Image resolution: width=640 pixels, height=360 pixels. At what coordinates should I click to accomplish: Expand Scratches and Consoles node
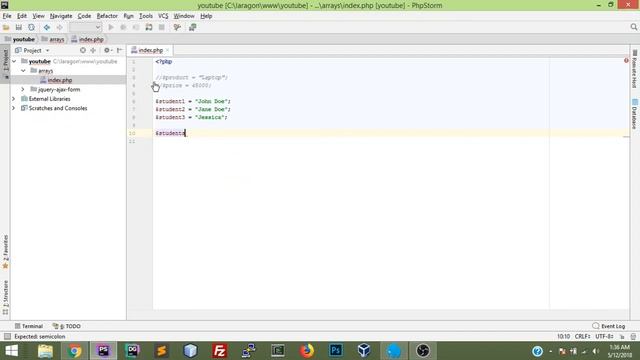tap(14, 108)
